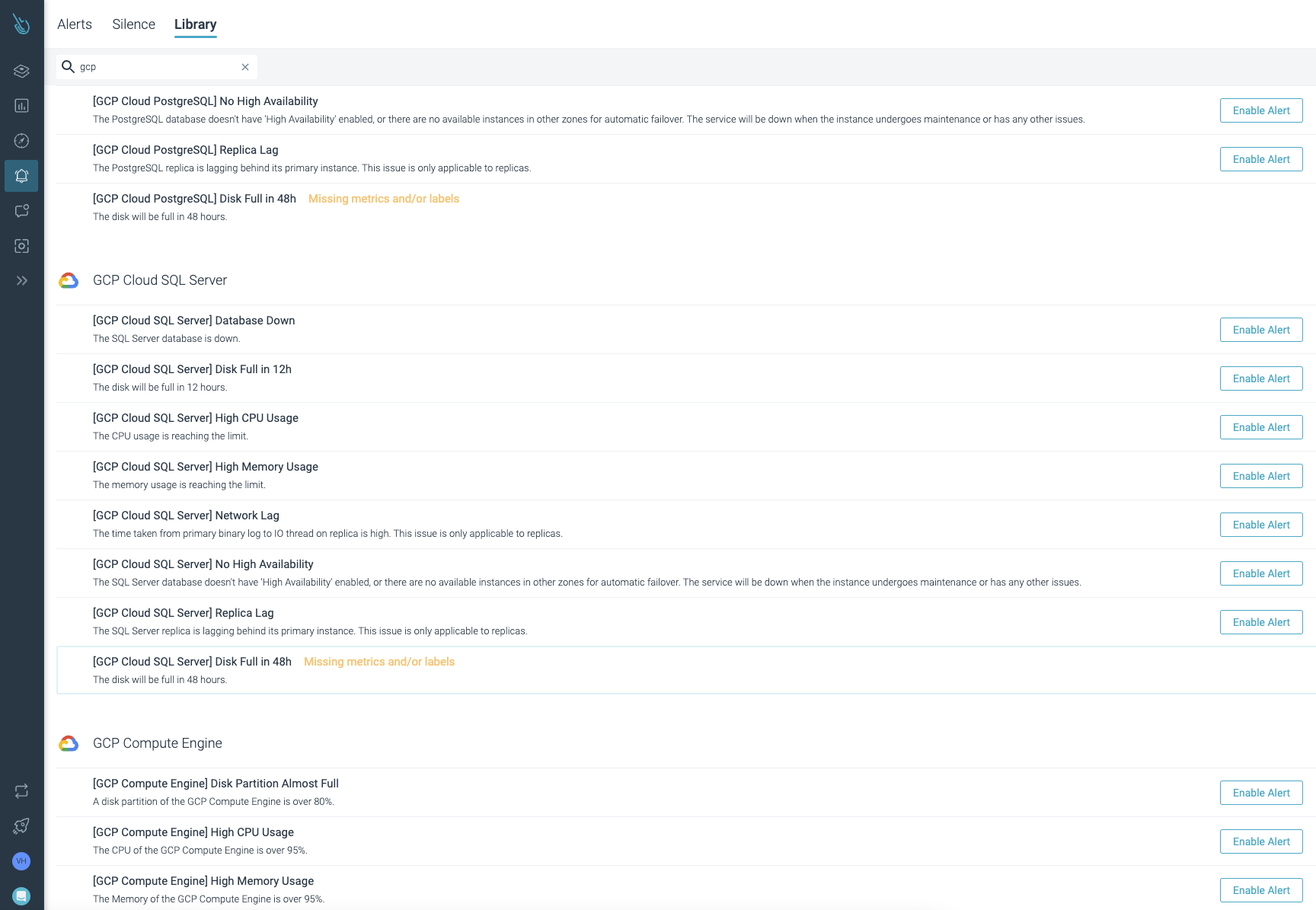Open the captures sidebar icon

[21, 246]
